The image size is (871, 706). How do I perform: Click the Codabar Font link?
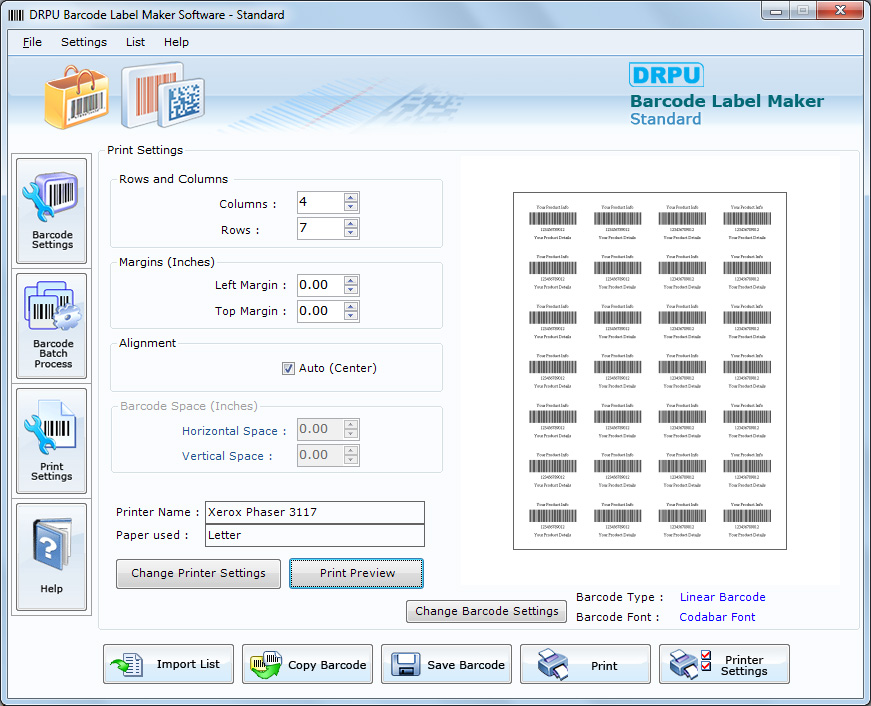coord(716,617)
